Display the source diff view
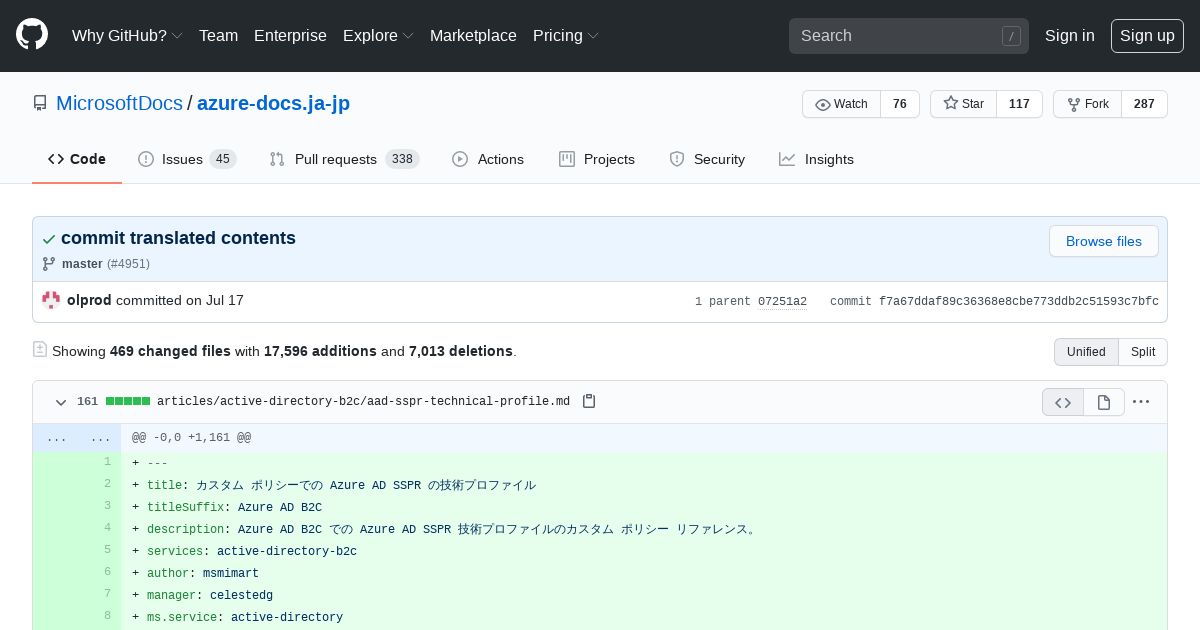Viewport: 1200px width, 630px height. pyautogui.click(x=1063, y=402)
